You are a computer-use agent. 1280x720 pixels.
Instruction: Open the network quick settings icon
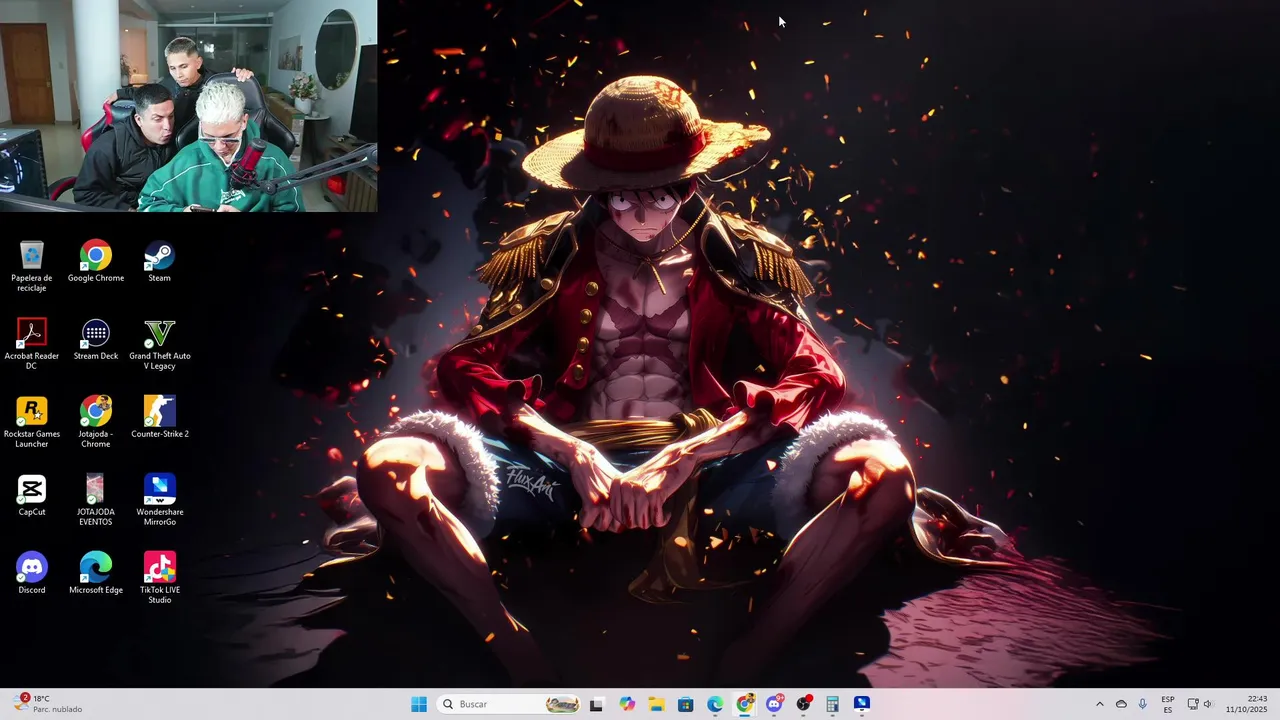(x=1193, y=704)
